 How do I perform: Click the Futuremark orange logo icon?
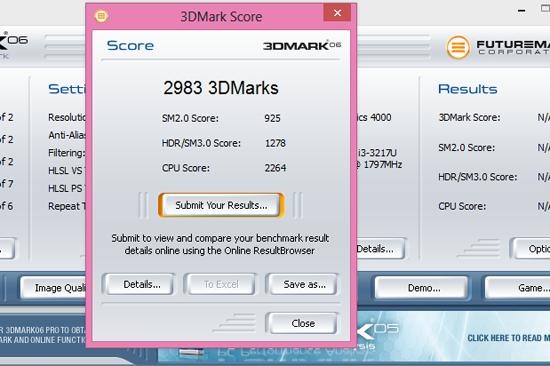tap(458, 47)
